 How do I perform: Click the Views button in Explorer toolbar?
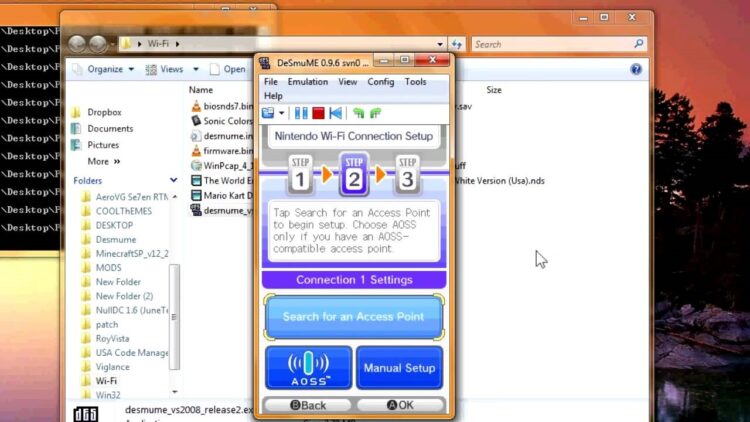click(165, 69)
